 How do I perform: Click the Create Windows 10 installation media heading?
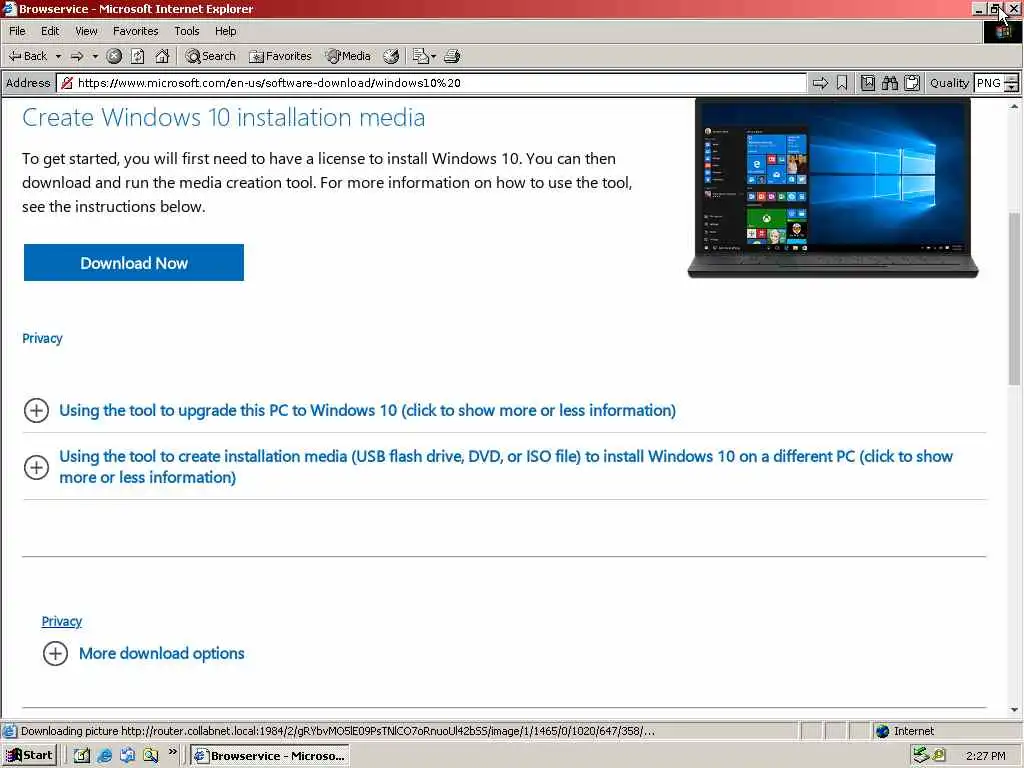click(223, 118)
